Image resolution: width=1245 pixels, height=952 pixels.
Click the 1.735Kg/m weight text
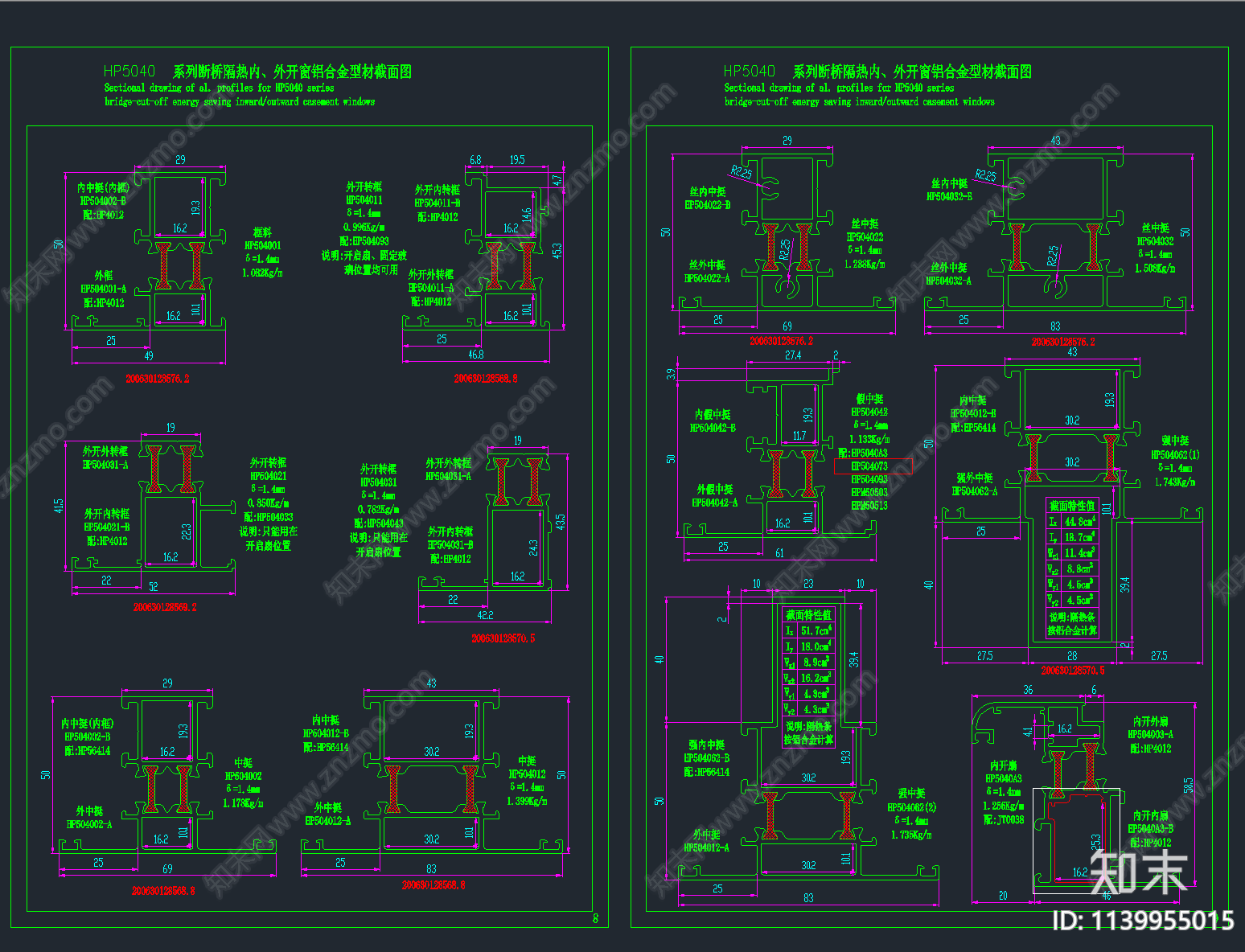coord(911,835)
